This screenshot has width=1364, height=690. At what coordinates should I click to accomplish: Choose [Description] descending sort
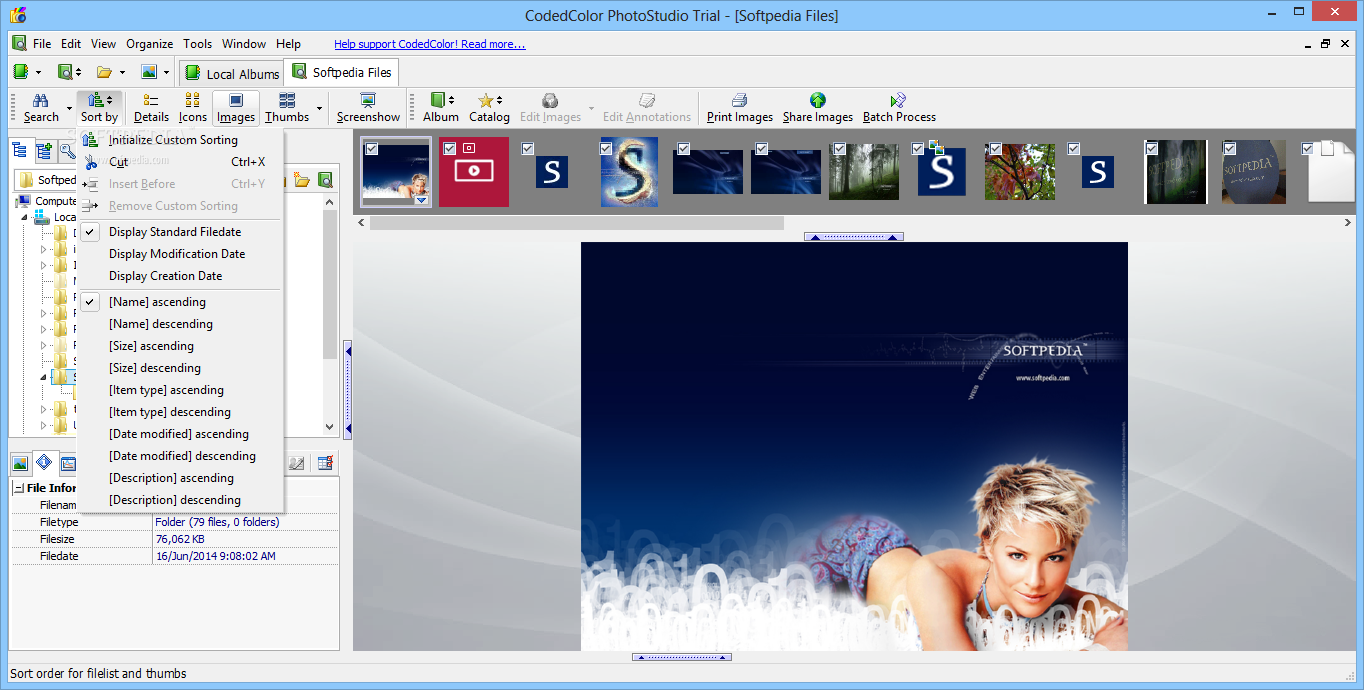click(x=181, y=500)
